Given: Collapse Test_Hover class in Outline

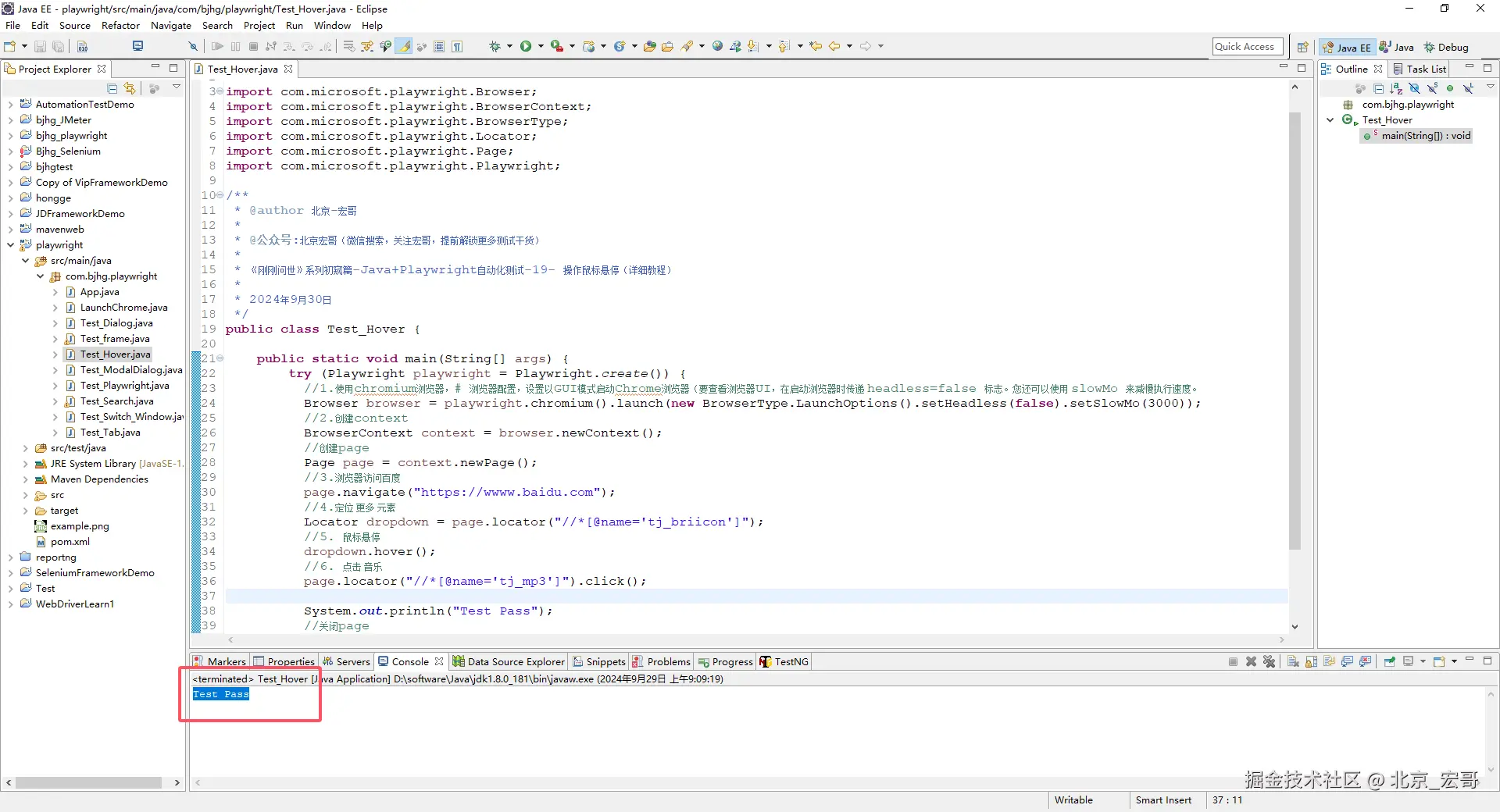Looking at the screenshot, I should tap(1330, 120).
